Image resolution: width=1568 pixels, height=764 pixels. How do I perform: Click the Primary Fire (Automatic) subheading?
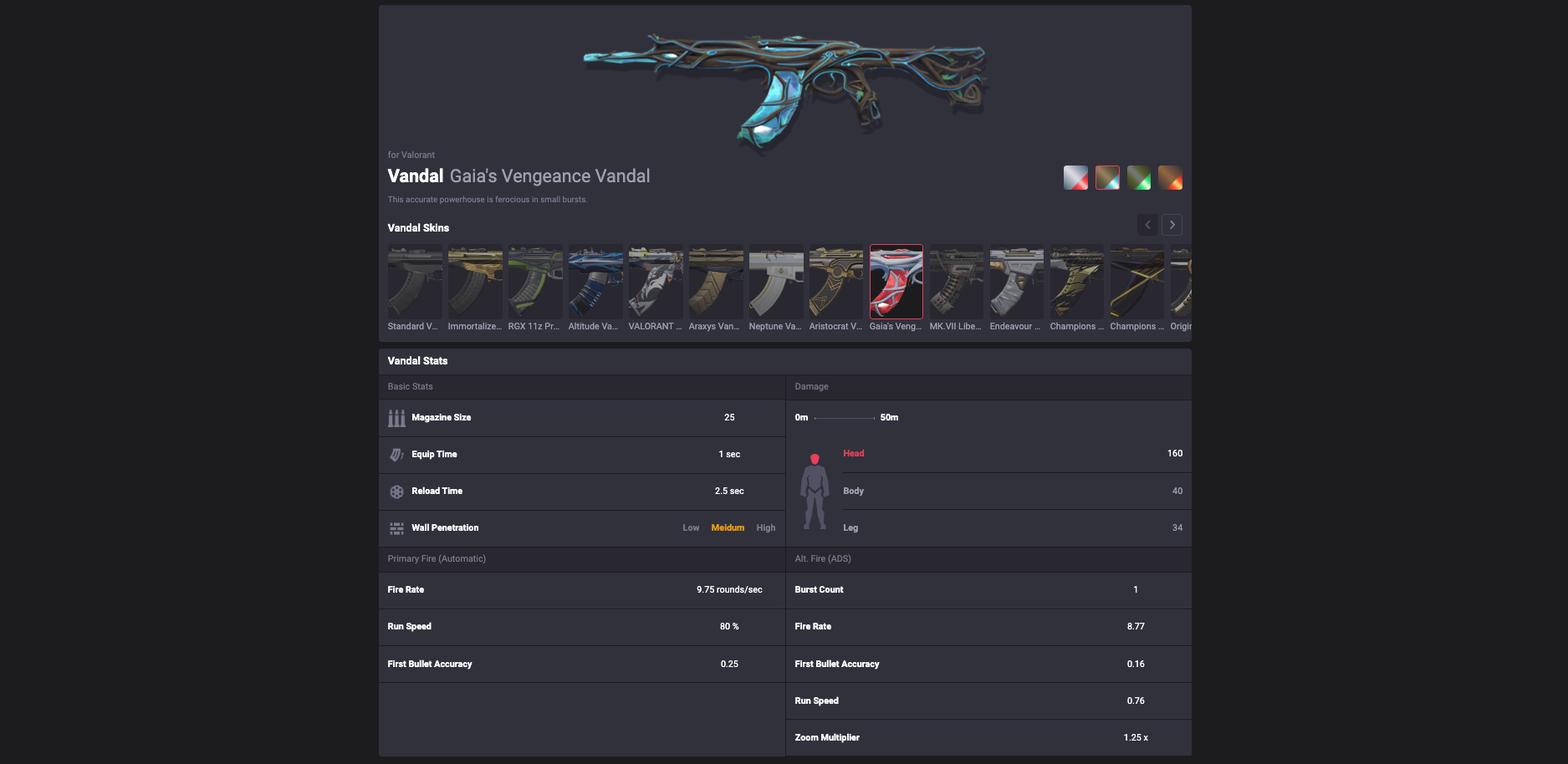tap(437, 559)
